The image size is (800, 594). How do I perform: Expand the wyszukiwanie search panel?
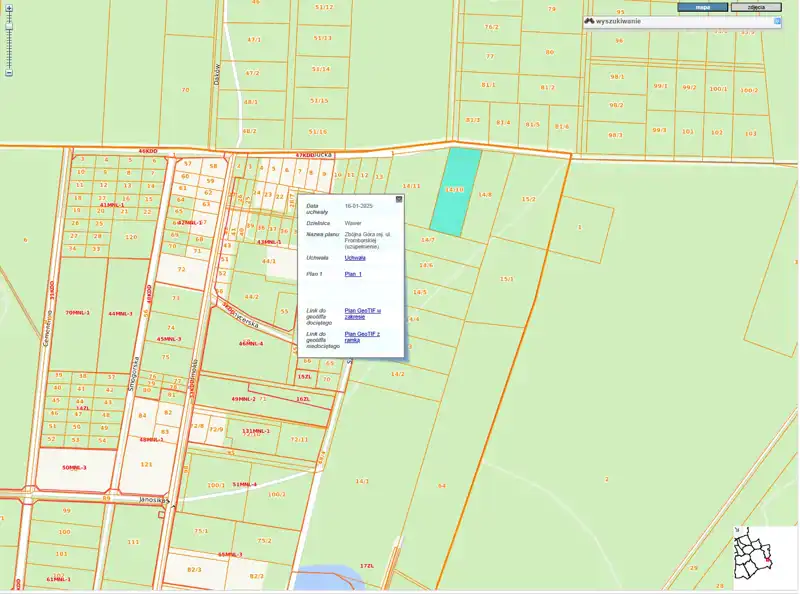click(776, 21)
